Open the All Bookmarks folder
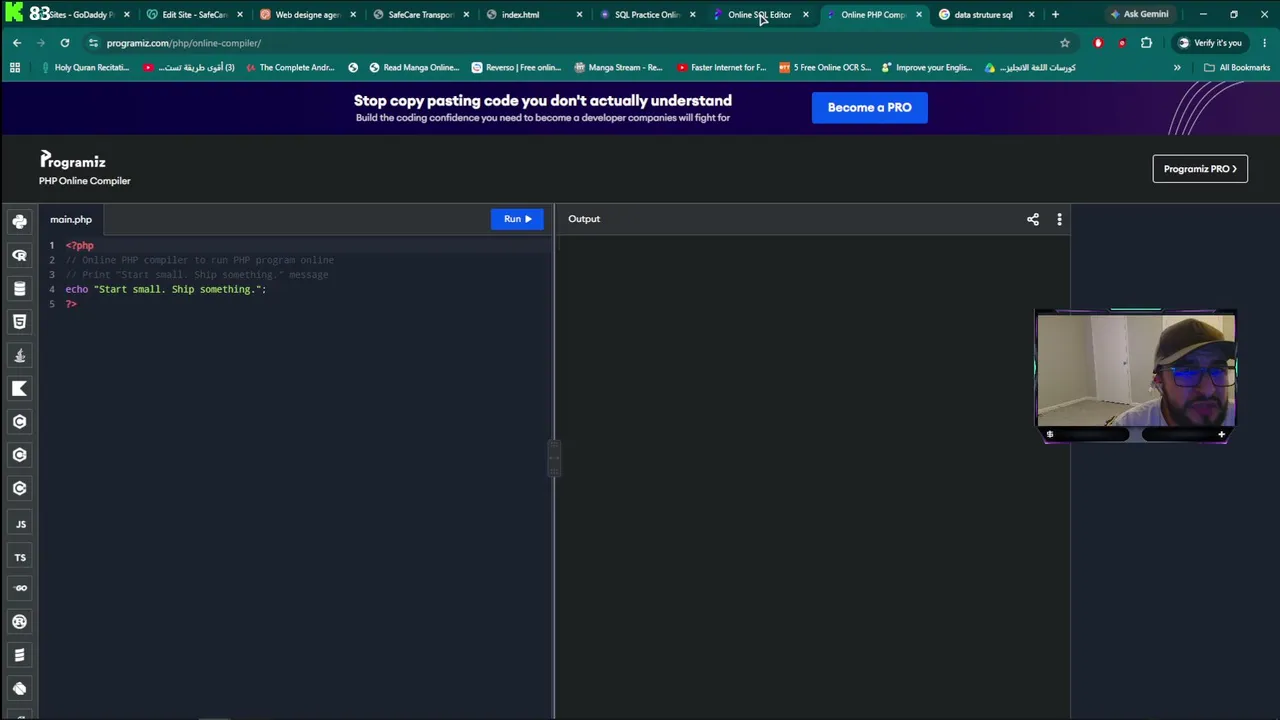1280x720 pixels. tap(1237, 68)
